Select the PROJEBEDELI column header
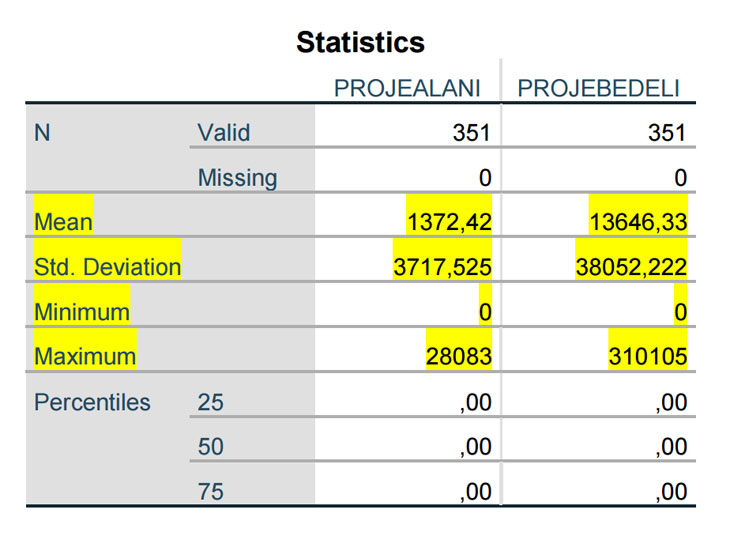 point(598,88)
